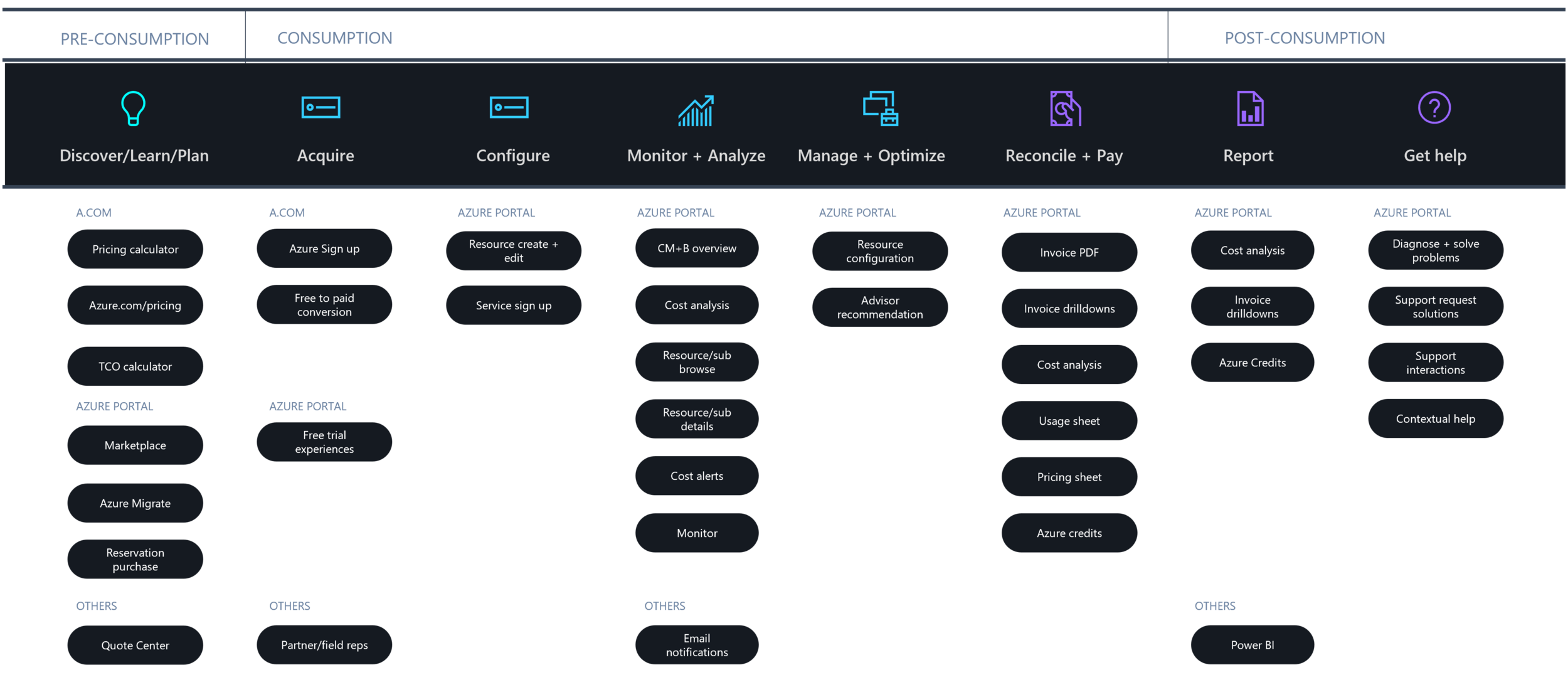1568x697 pixels.
Task: Click the Invoice PDF button
Action: [x=1069, y=252]
